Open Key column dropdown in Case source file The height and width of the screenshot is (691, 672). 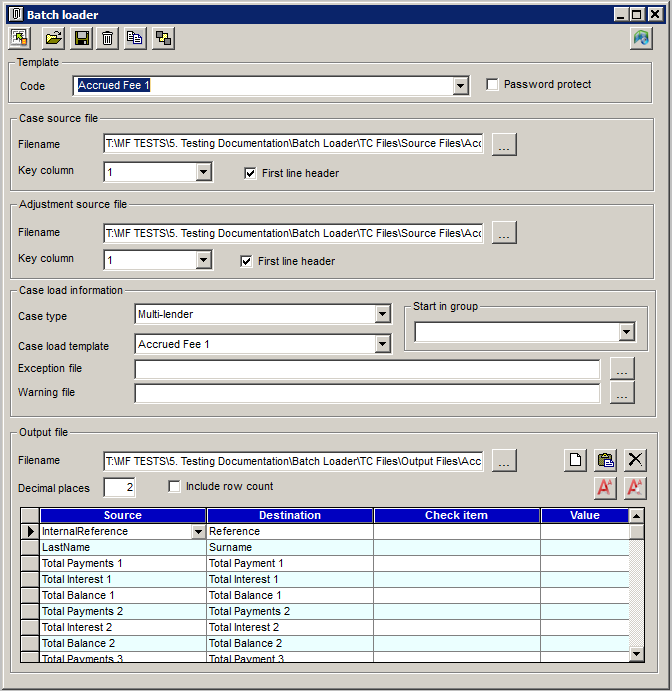click(203, 171)
